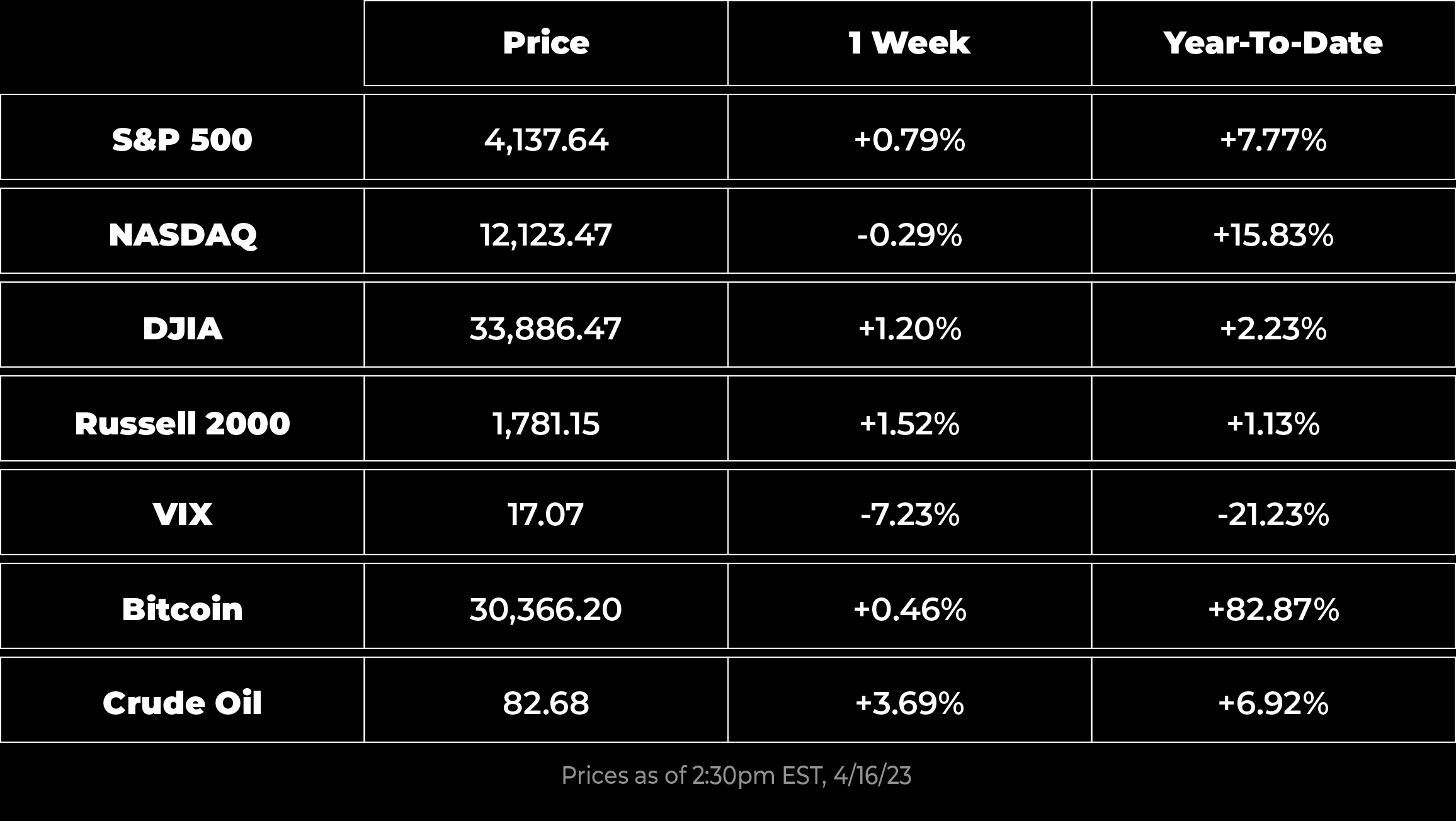
Task: Select the Russell 2000 row label
Action: pyautogui.click(x=182, y=423)
